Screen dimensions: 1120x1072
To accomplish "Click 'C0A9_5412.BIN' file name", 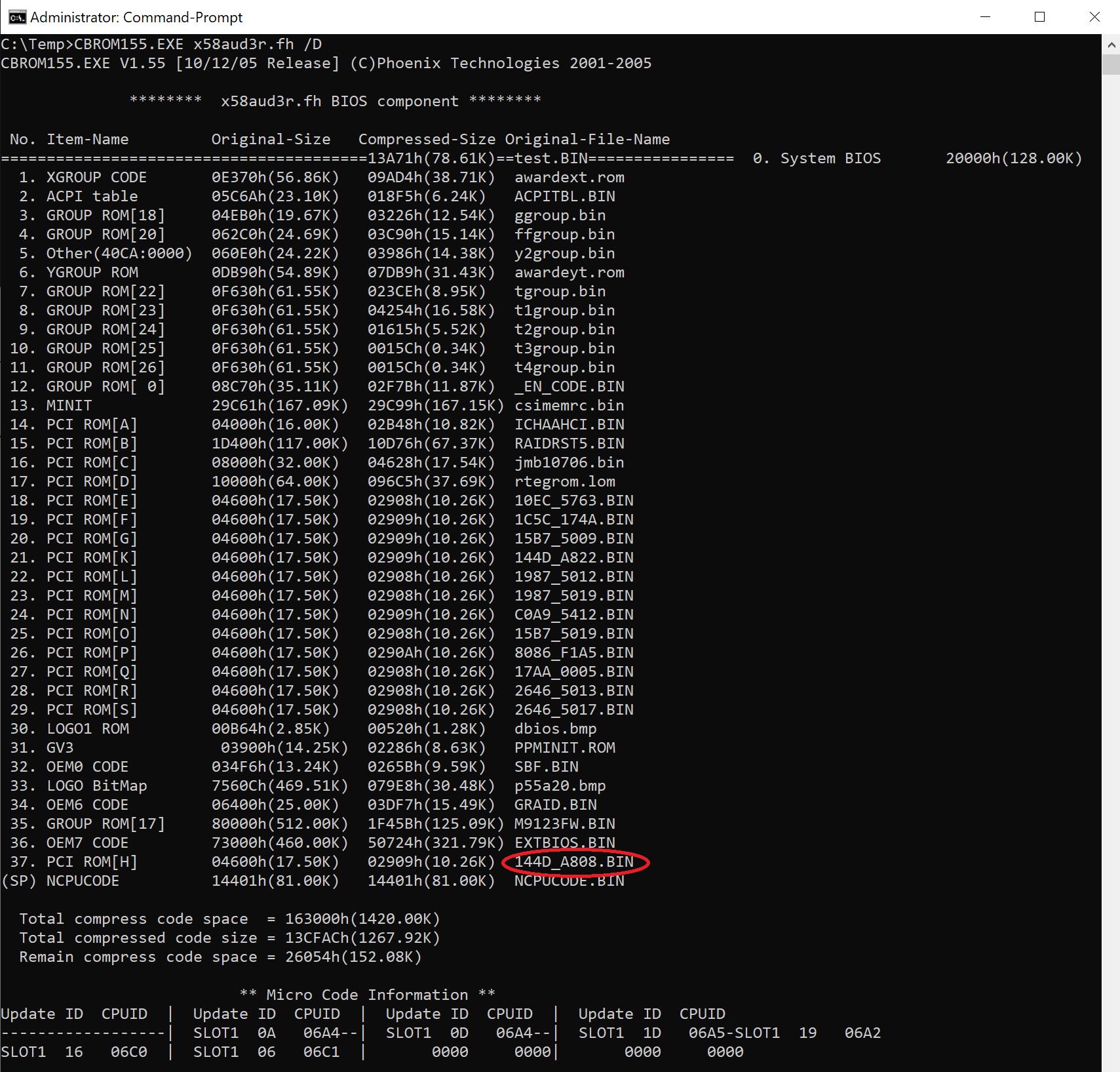I will click(574, 614).
